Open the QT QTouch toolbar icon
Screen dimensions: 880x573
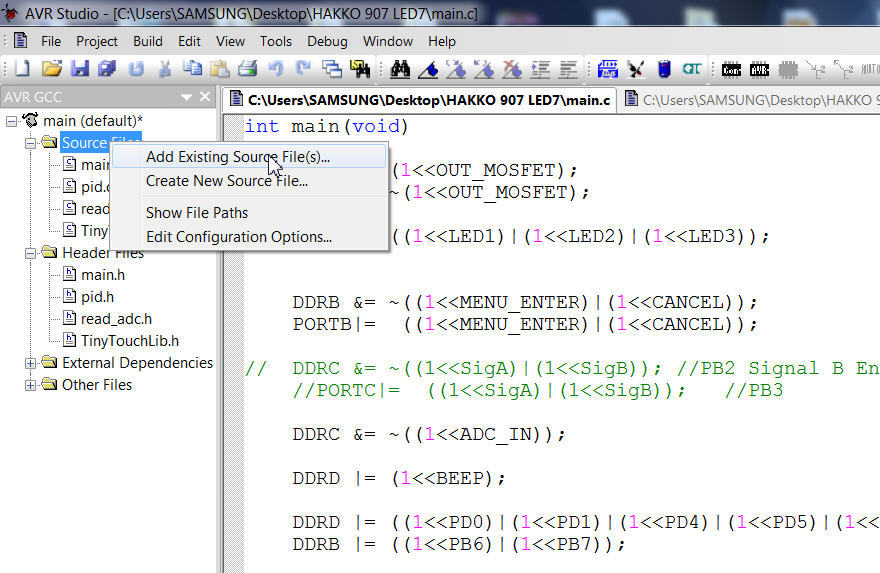tap(692, 70)
